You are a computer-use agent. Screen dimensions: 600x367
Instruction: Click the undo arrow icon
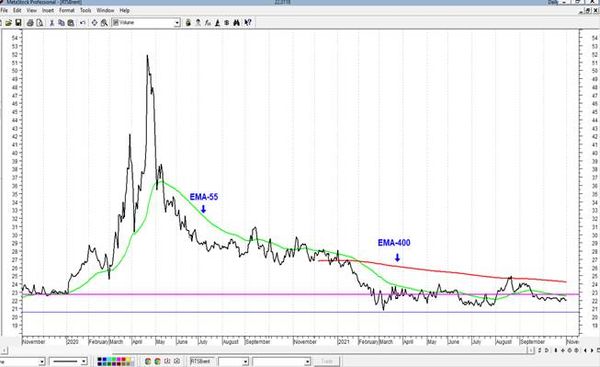pyautogui.click(x=83, y=23)
